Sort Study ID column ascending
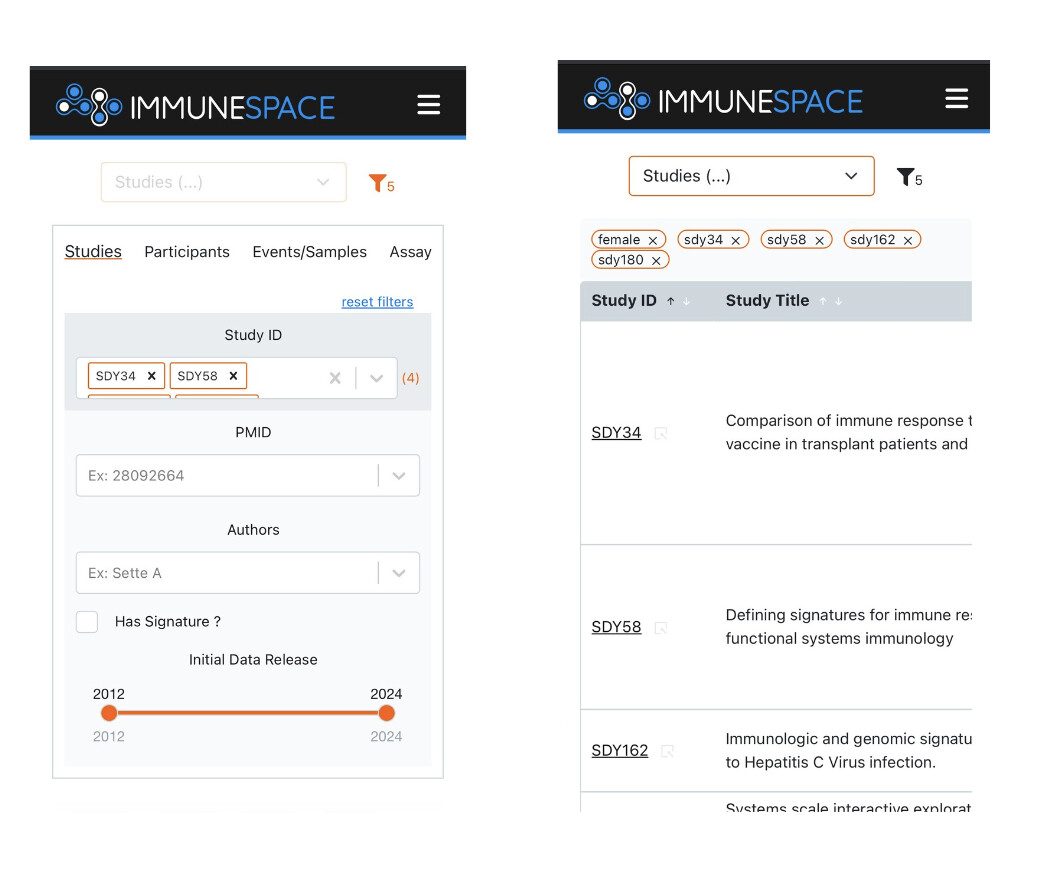 pos(671,302)
